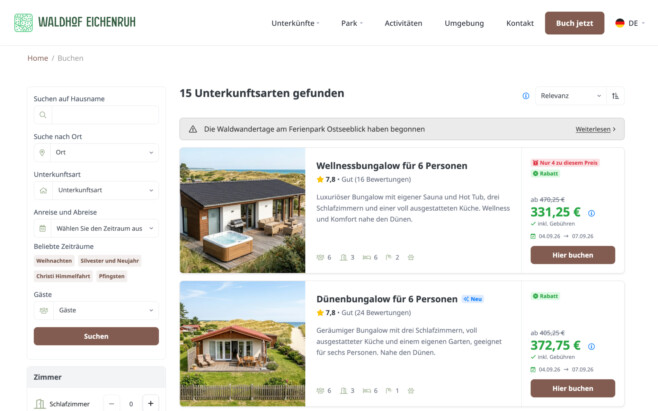This screenshot has height=411, width=658.
Task: Click the persons icon in the Wellnessbungalow features
Action: click(x=320, y=257)
